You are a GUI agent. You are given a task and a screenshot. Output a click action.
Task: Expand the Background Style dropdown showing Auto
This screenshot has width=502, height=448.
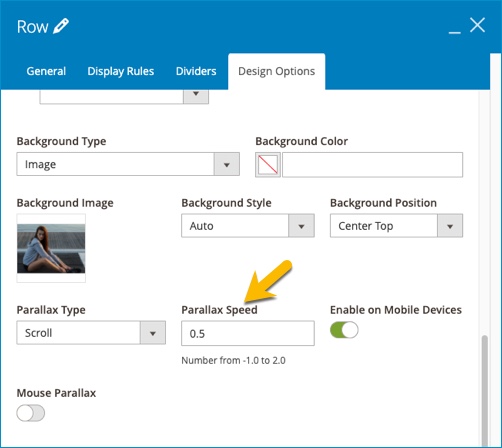click(248, 226)
